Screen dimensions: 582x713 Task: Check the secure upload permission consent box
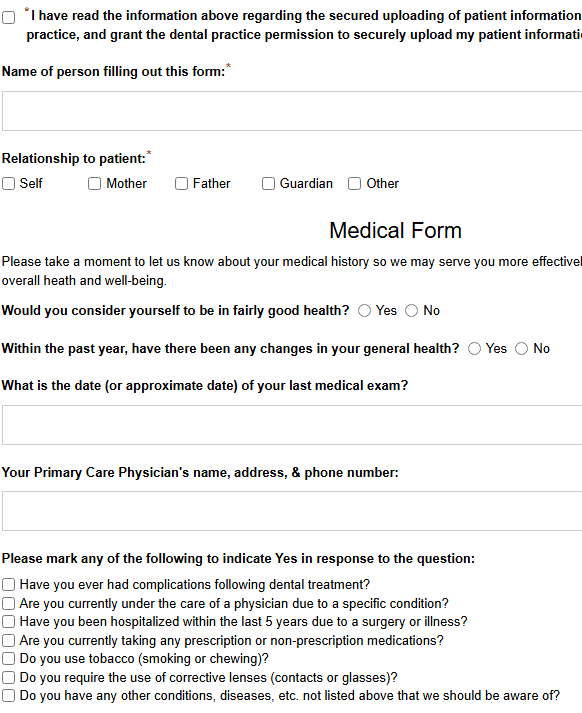coord(9,17)
